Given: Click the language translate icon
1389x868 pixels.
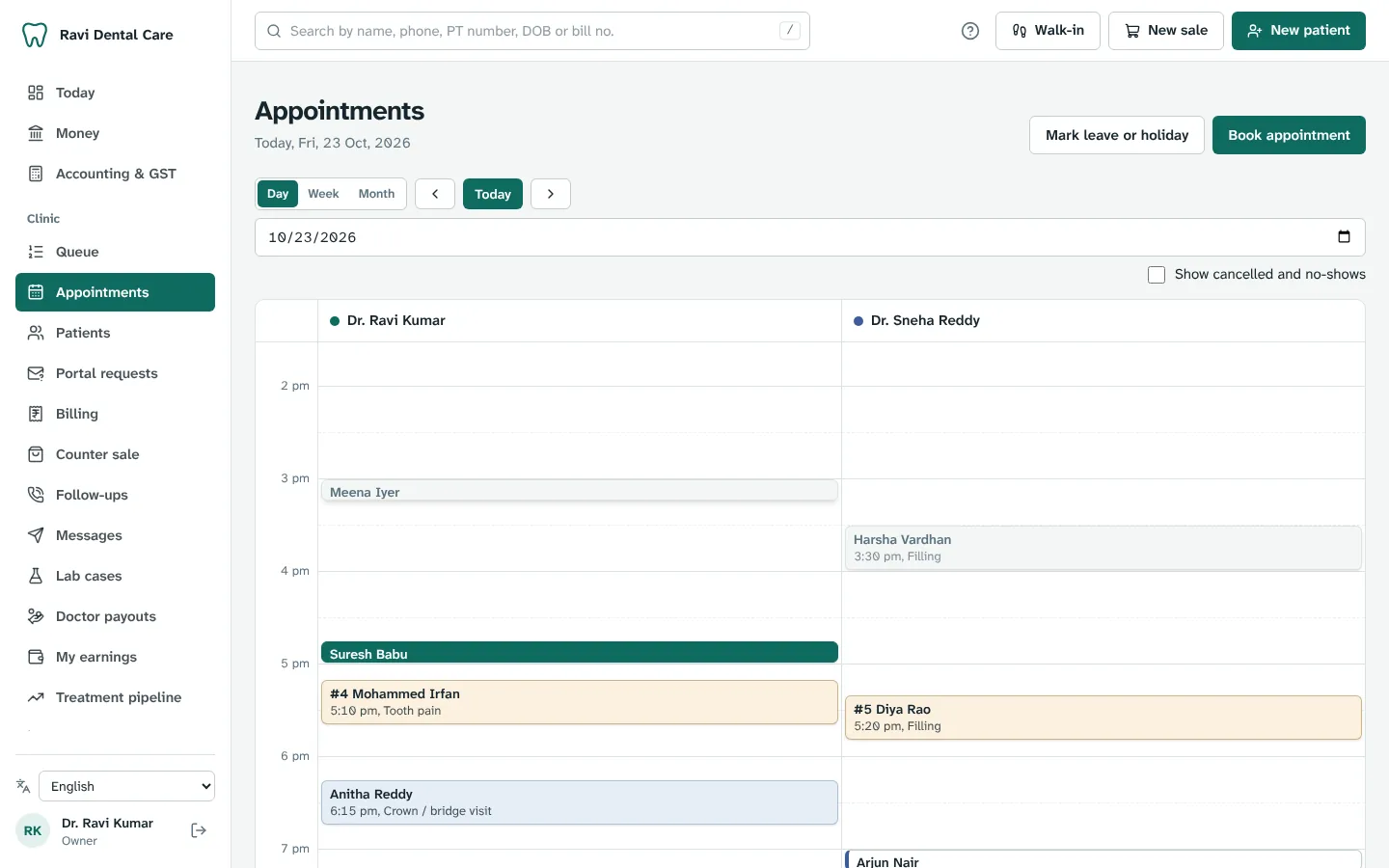Looking at the screenshot, I should tap(23, 786).
